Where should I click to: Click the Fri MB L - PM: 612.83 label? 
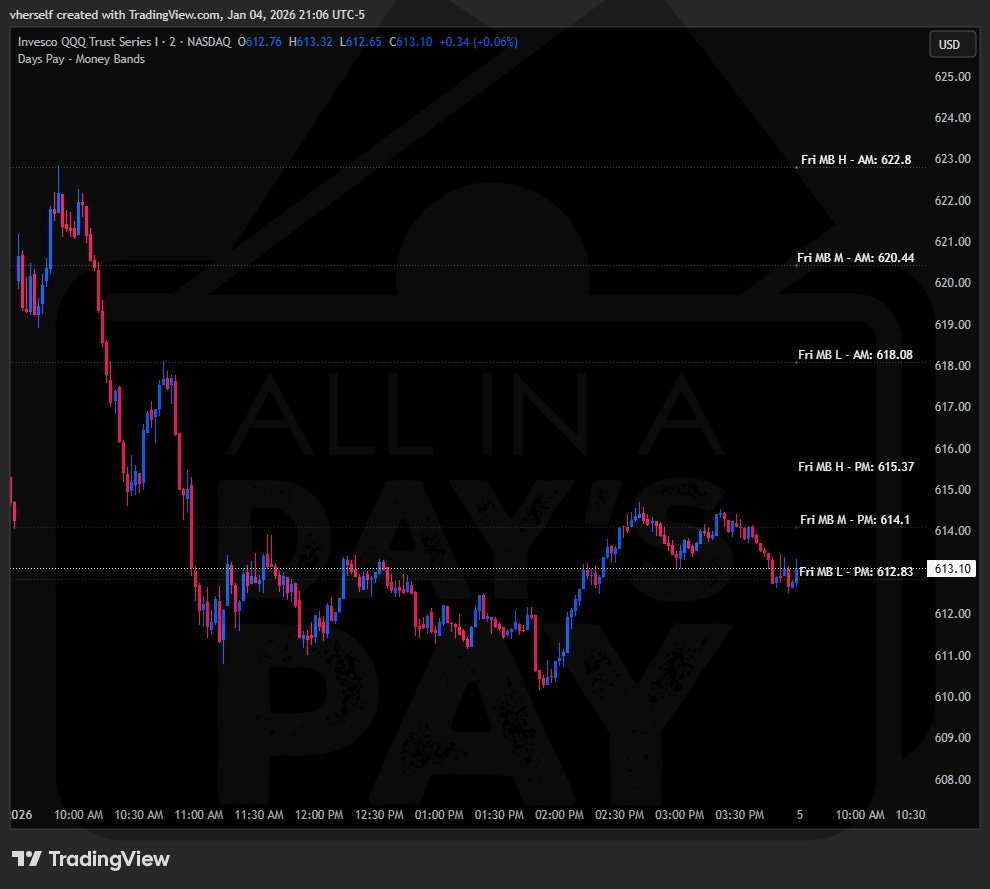point(856,571)
